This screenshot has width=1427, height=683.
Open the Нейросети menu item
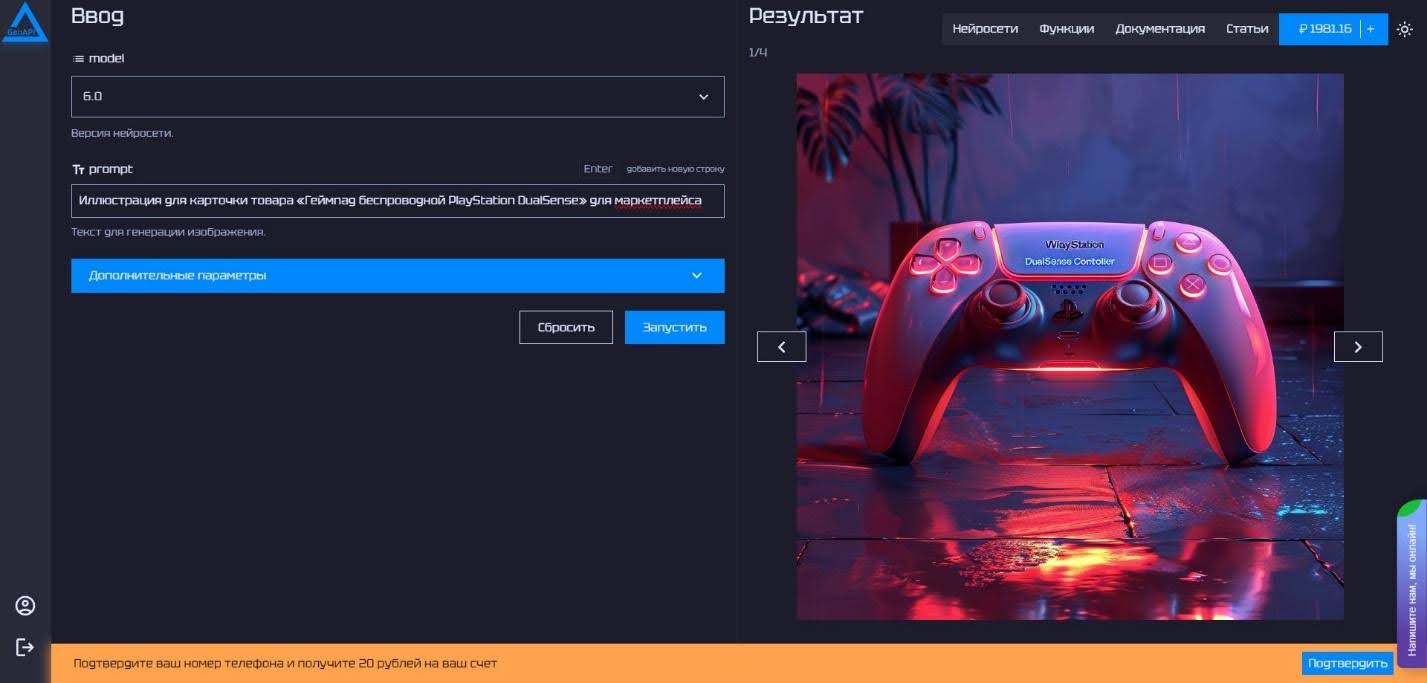(x=985, y=29)
